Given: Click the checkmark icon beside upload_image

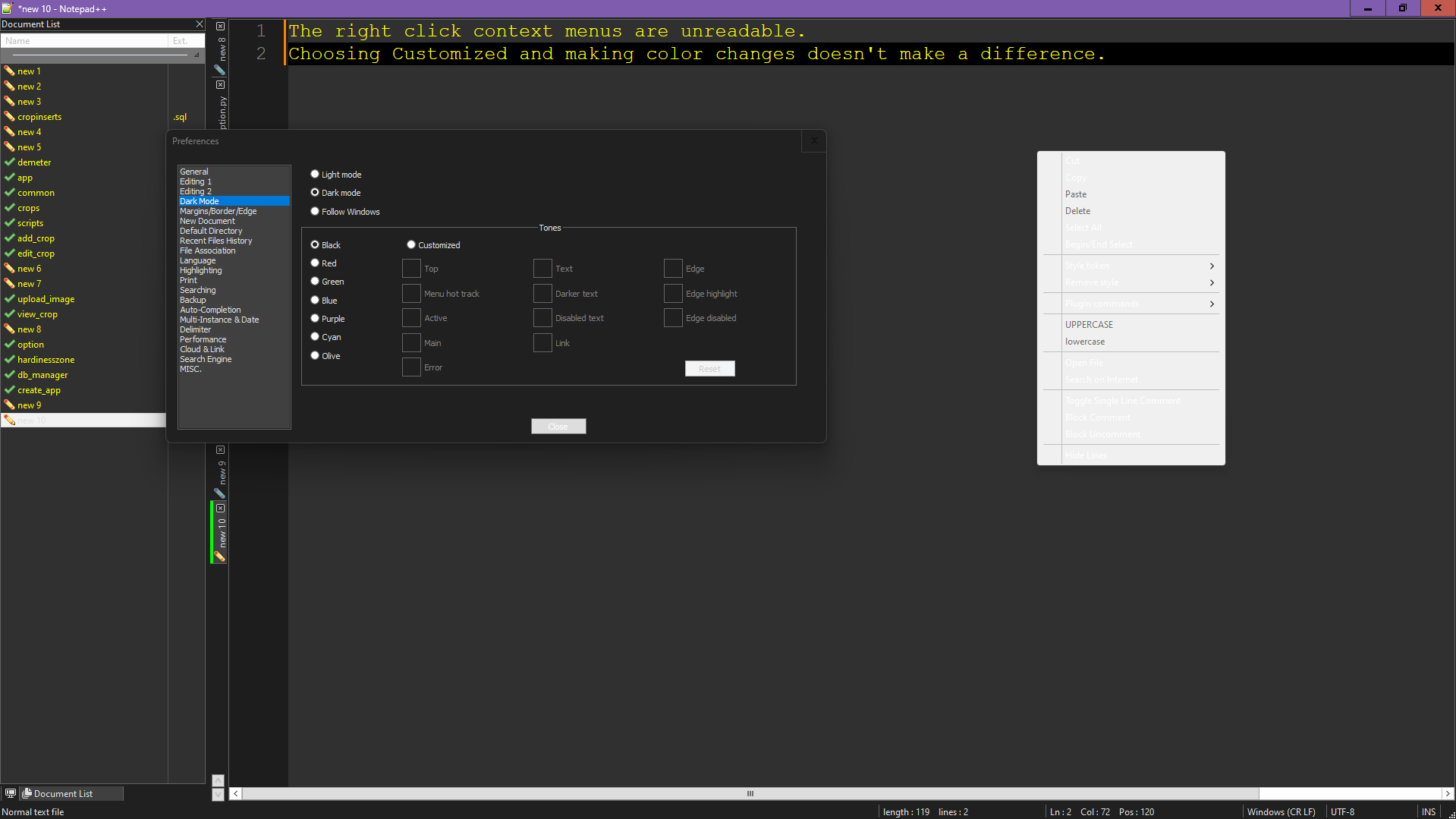Looking at the screenshot, I should point(9,298).
